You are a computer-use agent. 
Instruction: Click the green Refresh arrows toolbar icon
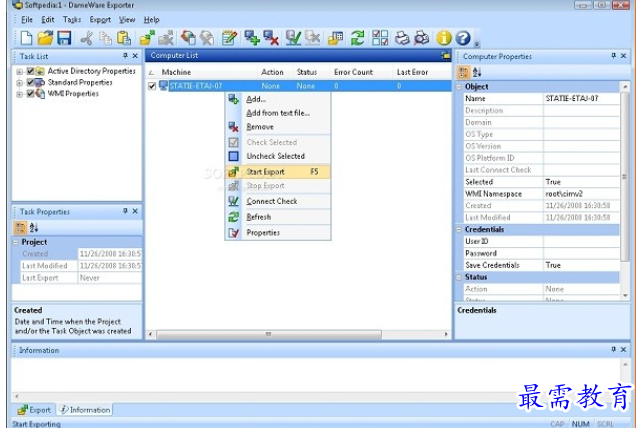pos(356,38)
